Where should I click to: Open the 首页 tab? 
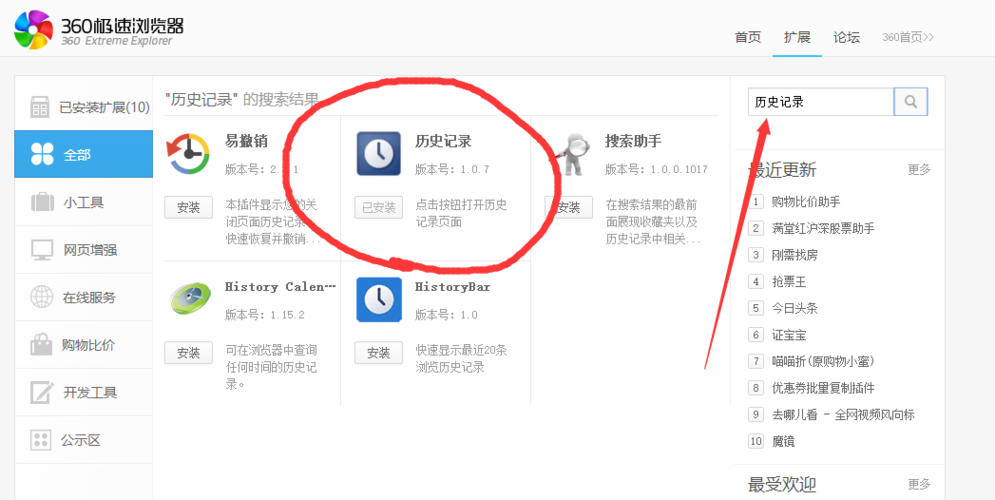[748, 37]
